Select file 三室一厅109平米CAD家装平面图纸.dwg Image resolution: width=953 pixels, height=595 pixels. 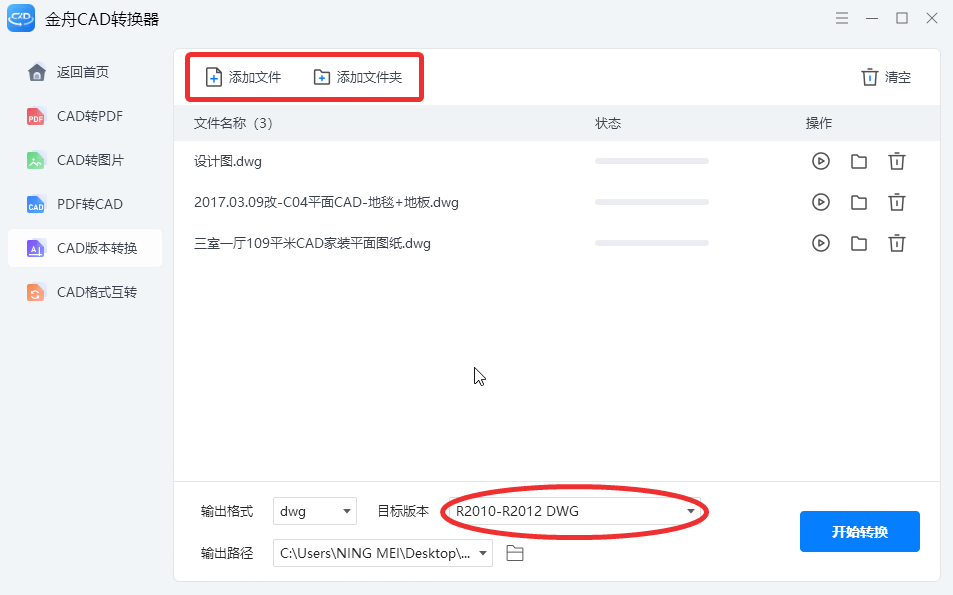coord(312,243)
